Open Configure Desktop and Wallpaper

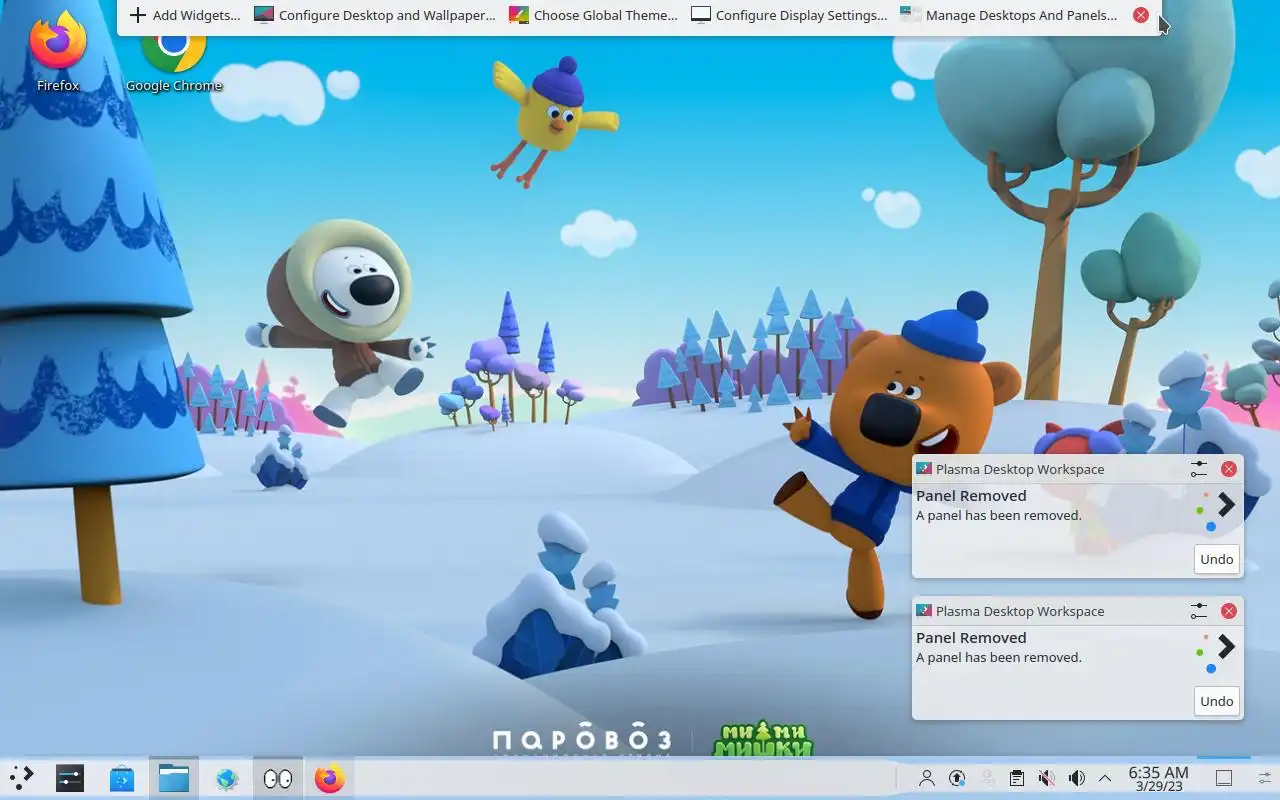point(375,15)
